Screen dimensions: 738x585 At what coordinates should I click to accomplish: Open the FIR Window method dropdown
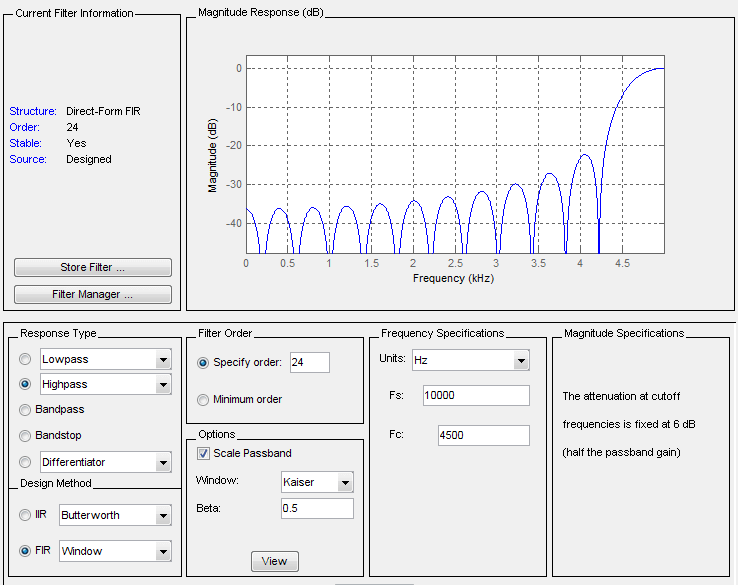[x=163, y=551]
